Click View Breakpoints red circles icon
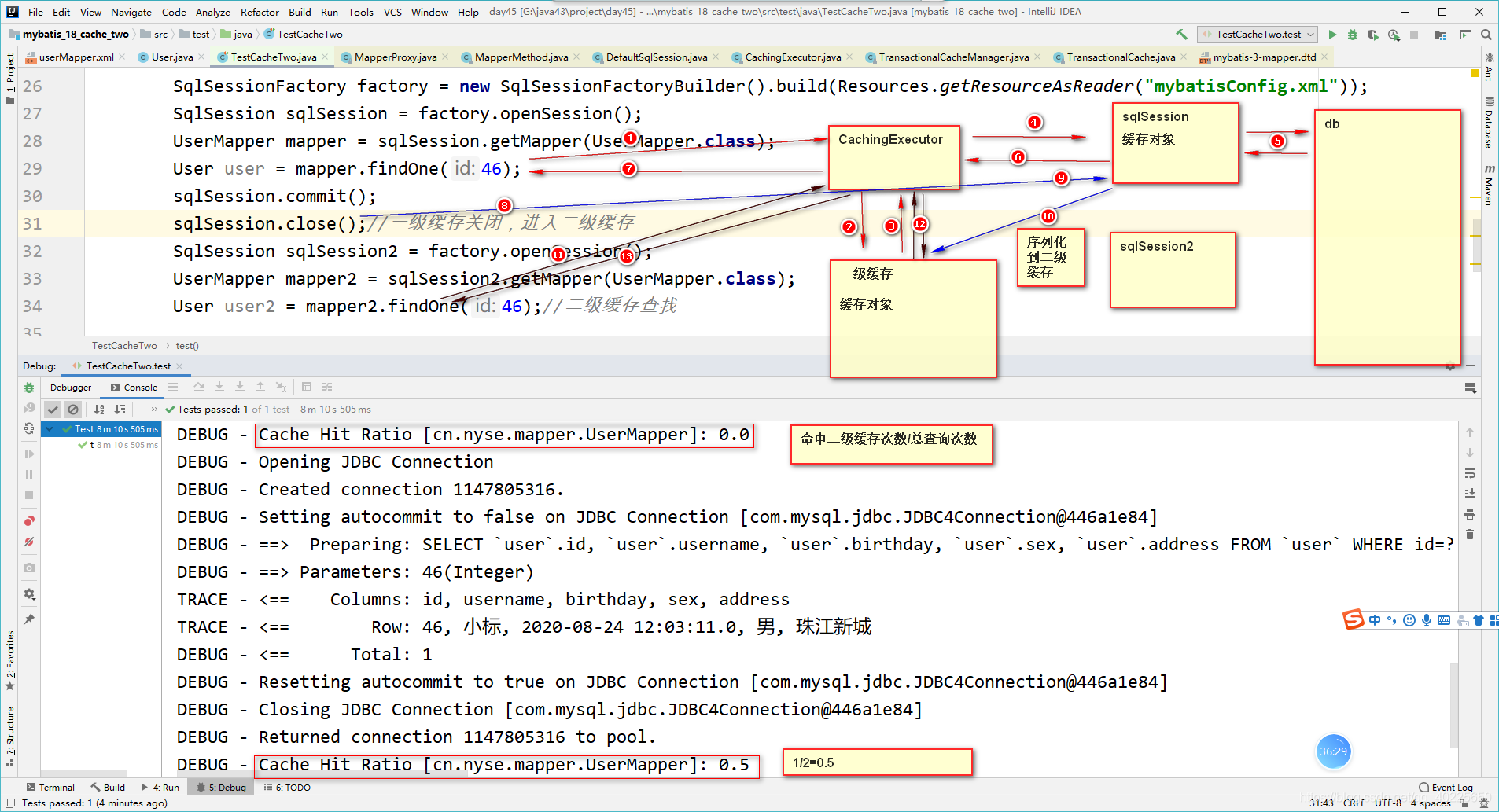Image resolution: width=1499 pixels, height=812 pixels. (29, 520)
